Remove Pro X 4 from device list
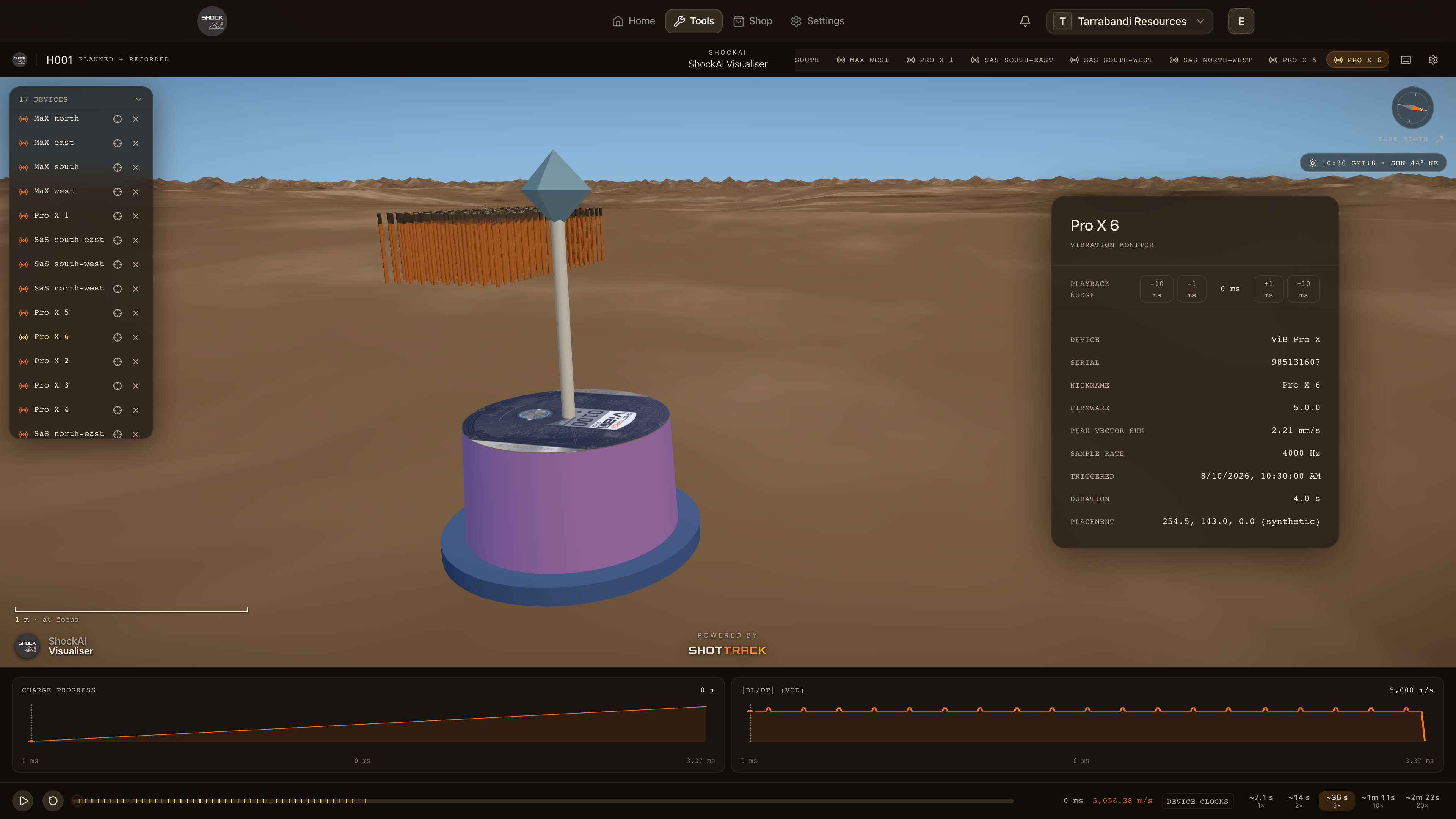 tap(136, 410)
